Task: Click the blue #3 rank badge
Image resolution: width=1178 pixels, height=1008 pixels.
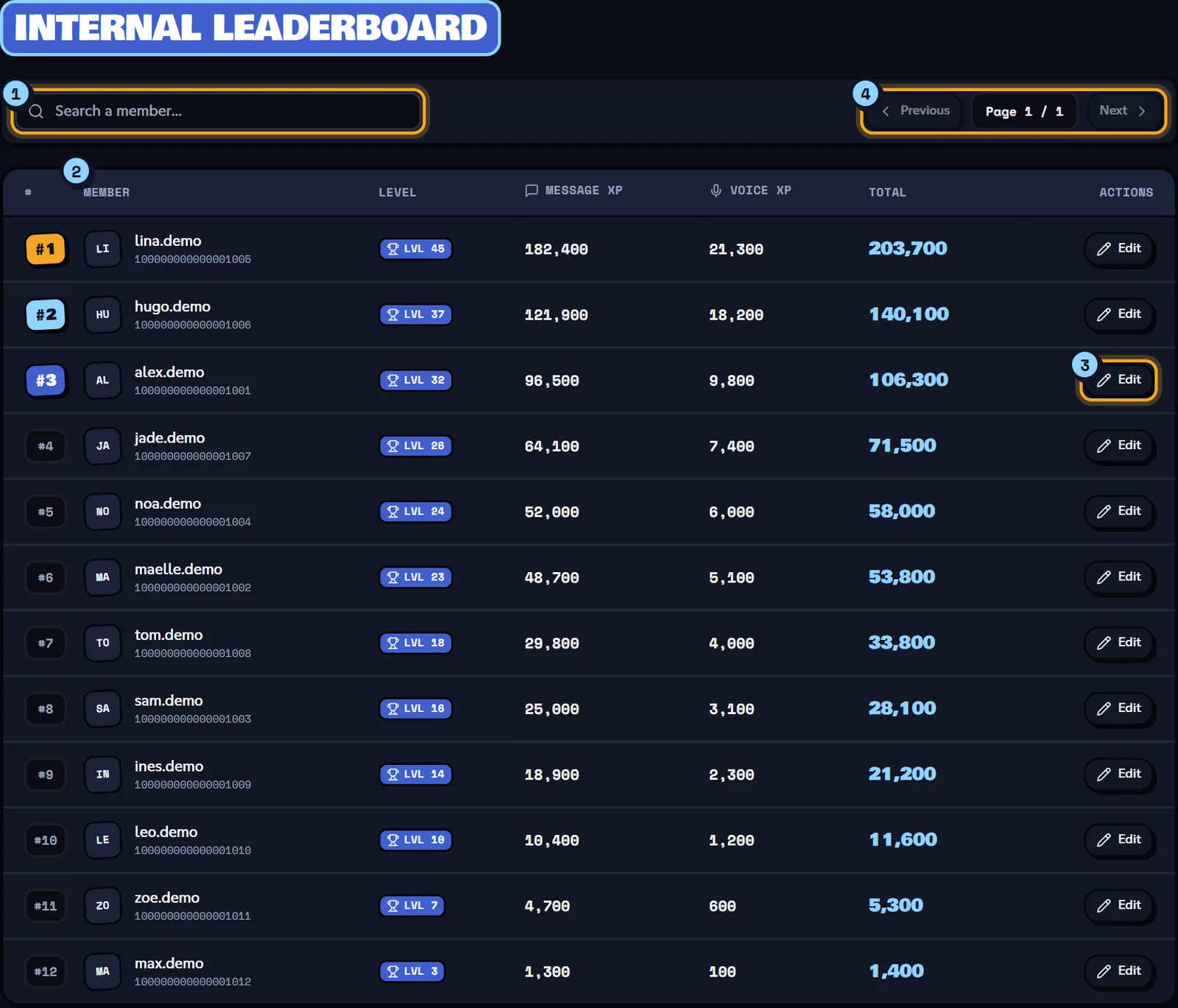Action: point(46,380)
